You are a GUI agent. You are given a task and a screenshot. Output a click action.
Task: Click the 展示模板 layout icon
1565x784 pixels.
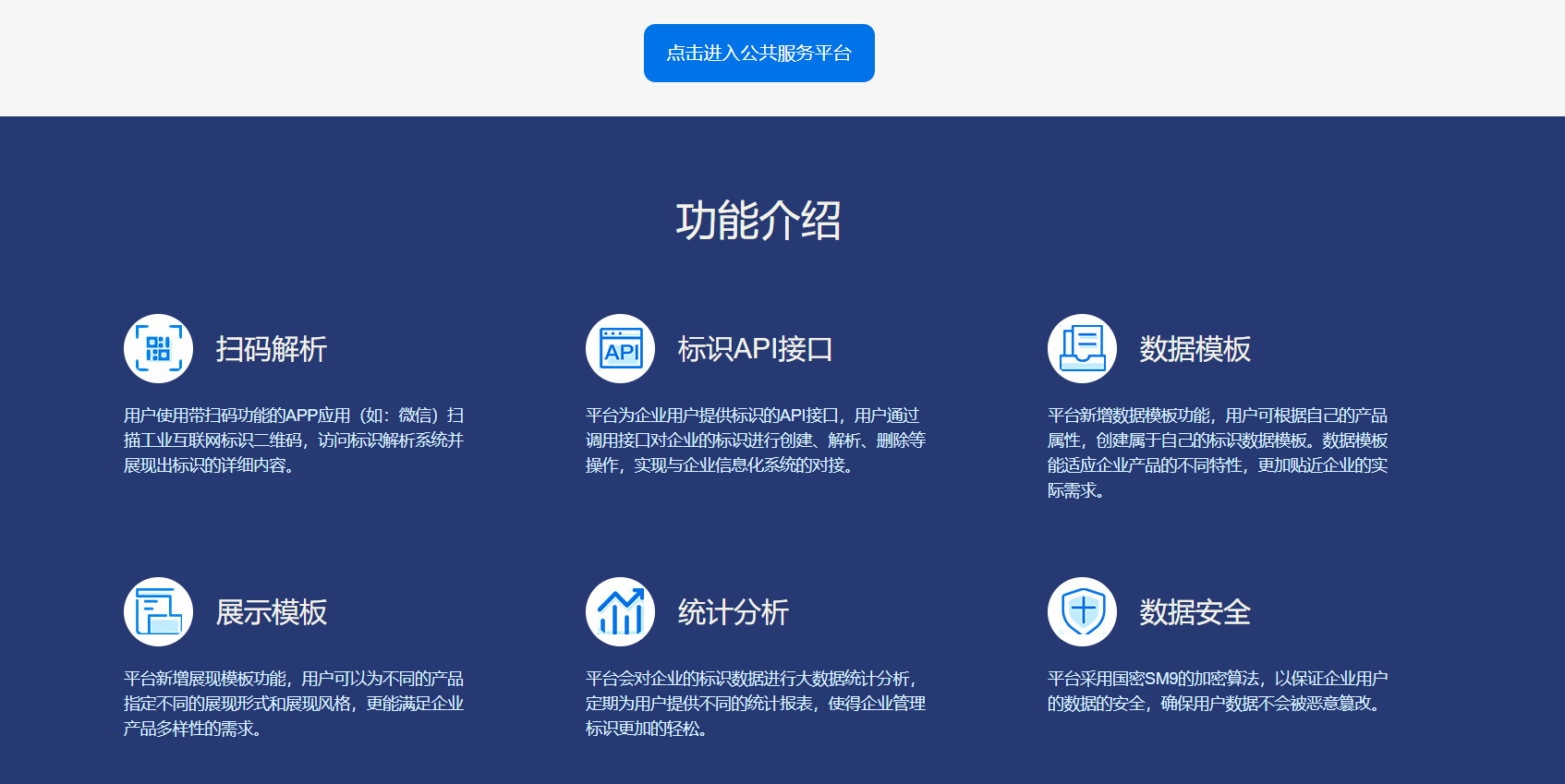click(158, 611)
